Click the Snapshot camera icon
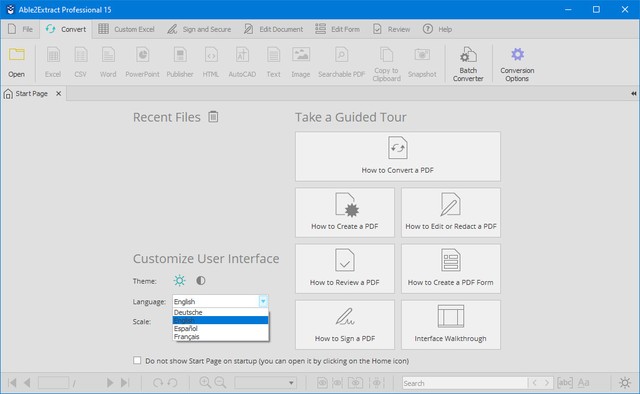The height and width of the screenshot is (394, 640). click(x=422, y=55)
